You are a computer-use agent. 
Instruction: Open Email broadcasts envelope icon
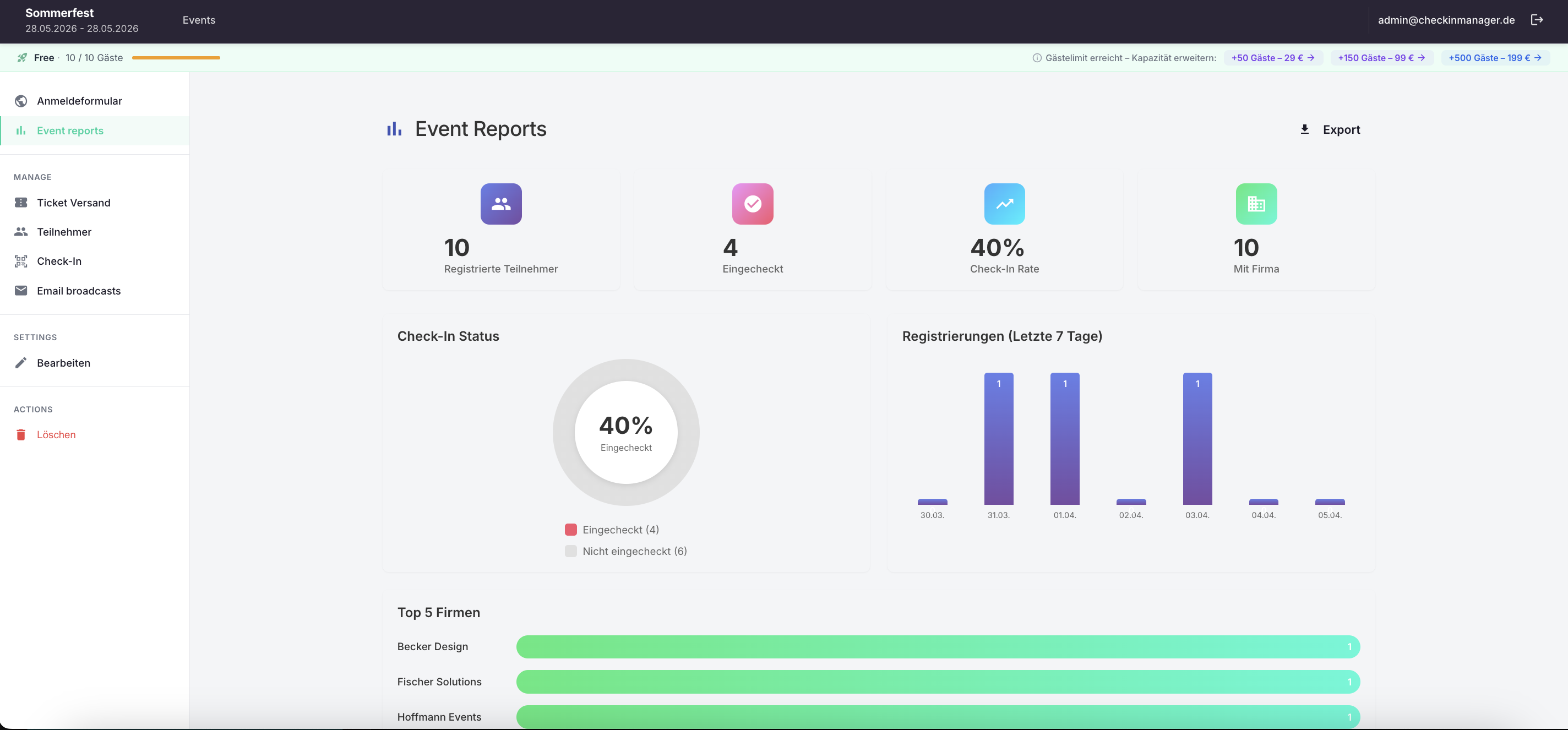21,291
